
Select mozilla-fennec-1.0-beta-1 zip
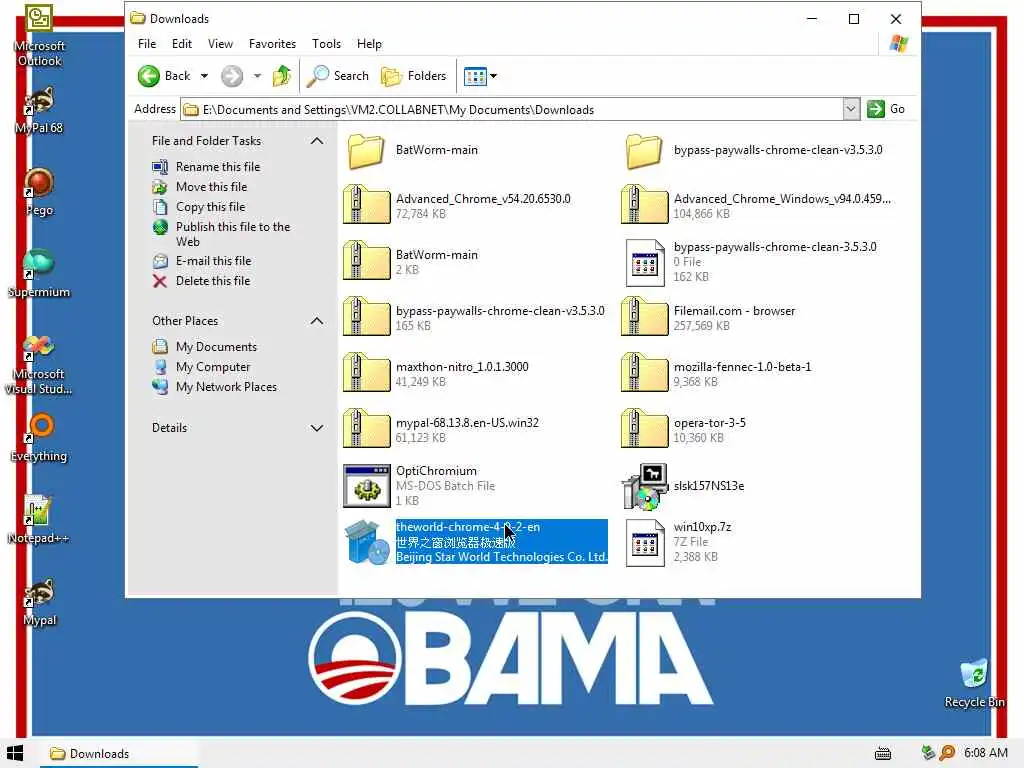point(716,373)
